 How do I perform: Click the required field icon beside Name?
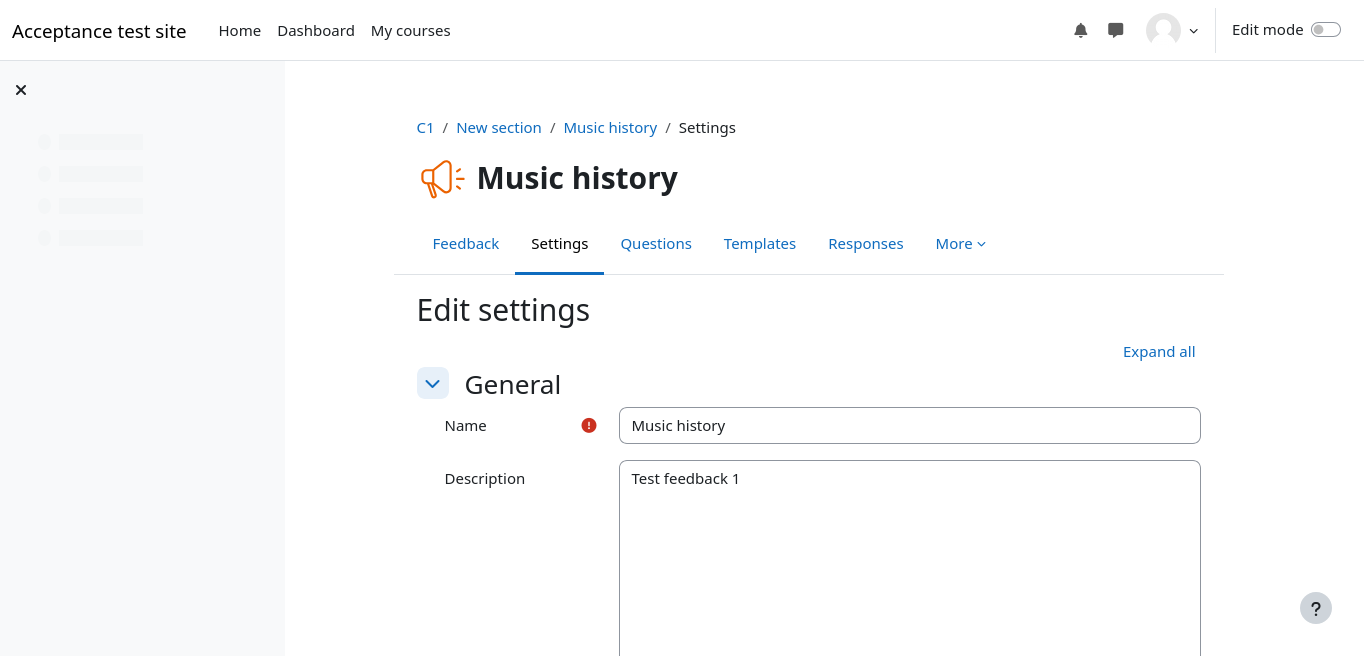(x=589, y=425)
